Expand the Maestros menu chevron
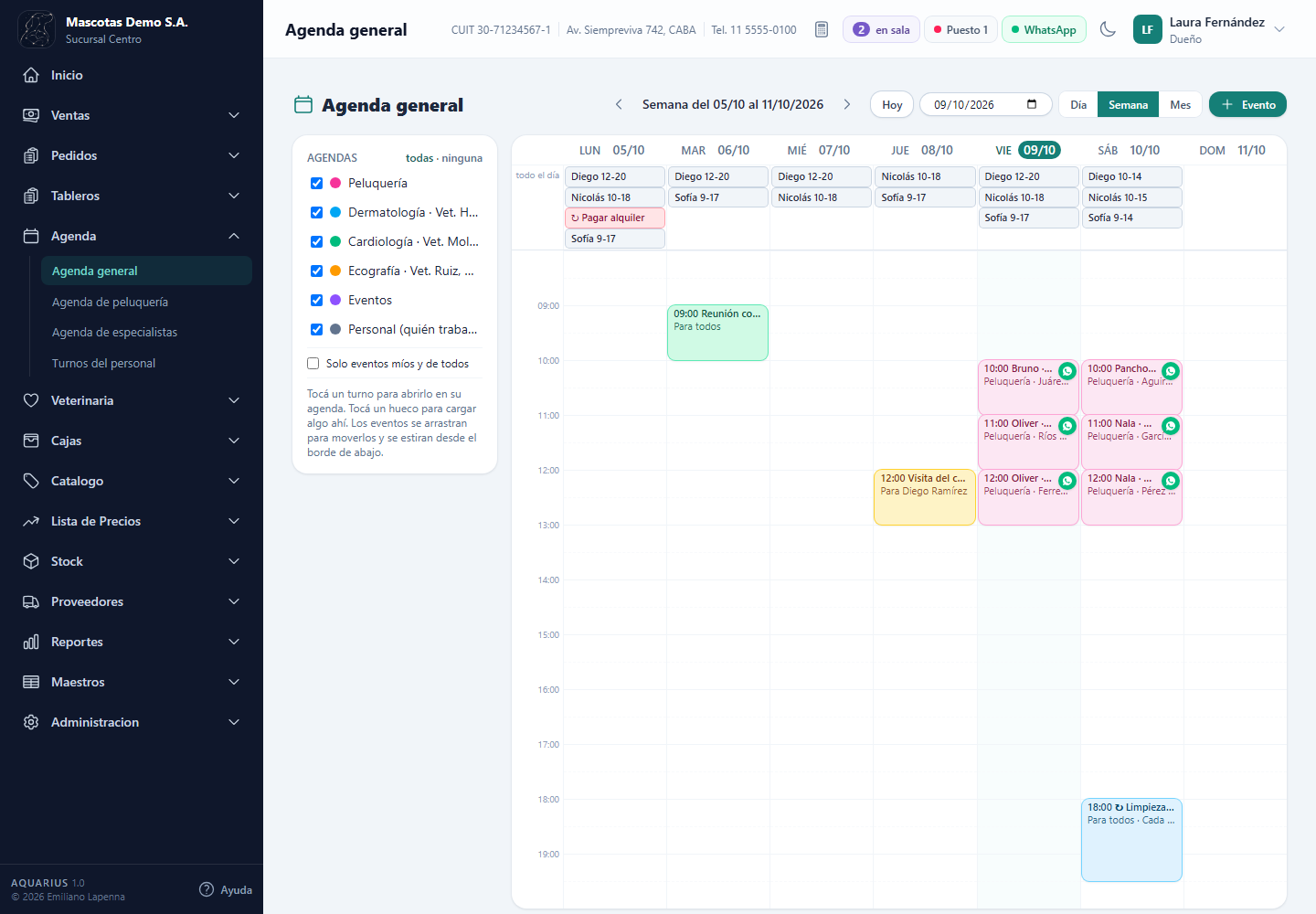This screenshot has width=1316, height=914. (x=234, y=682)
